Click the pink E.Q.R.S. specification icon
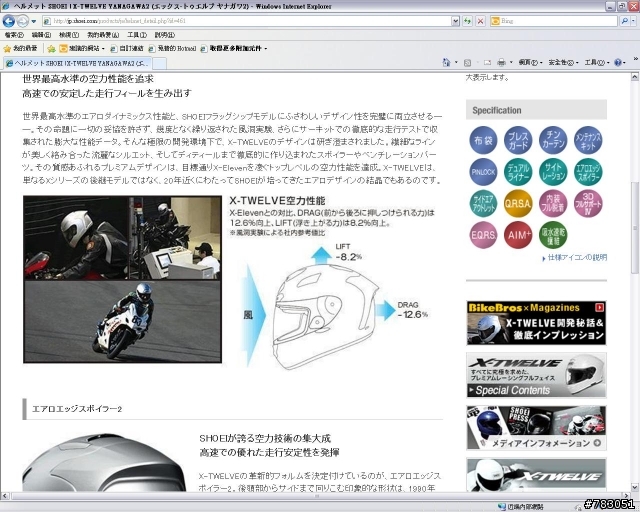The height and width of the screenshot is (512, 640). pyautogui.click(x=483, y=235)
